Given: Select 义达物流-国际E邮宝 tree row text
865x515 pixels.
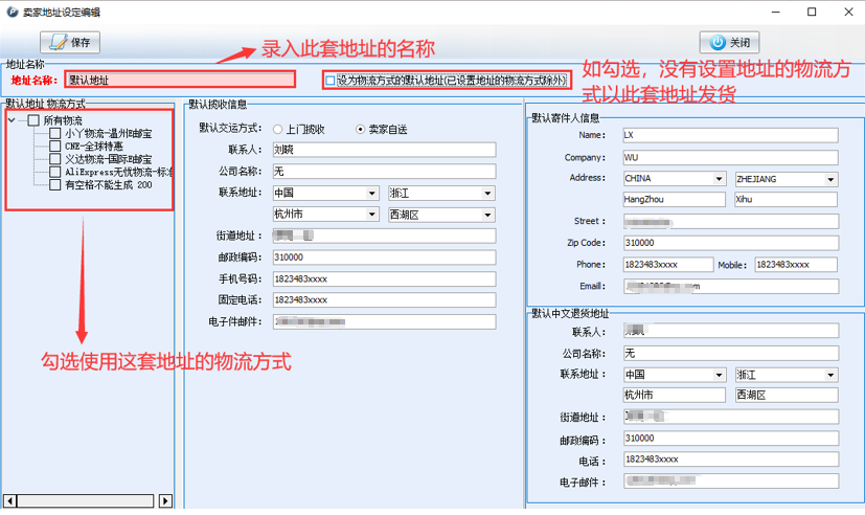Looking at the screenshot, I should click(108, 159).
